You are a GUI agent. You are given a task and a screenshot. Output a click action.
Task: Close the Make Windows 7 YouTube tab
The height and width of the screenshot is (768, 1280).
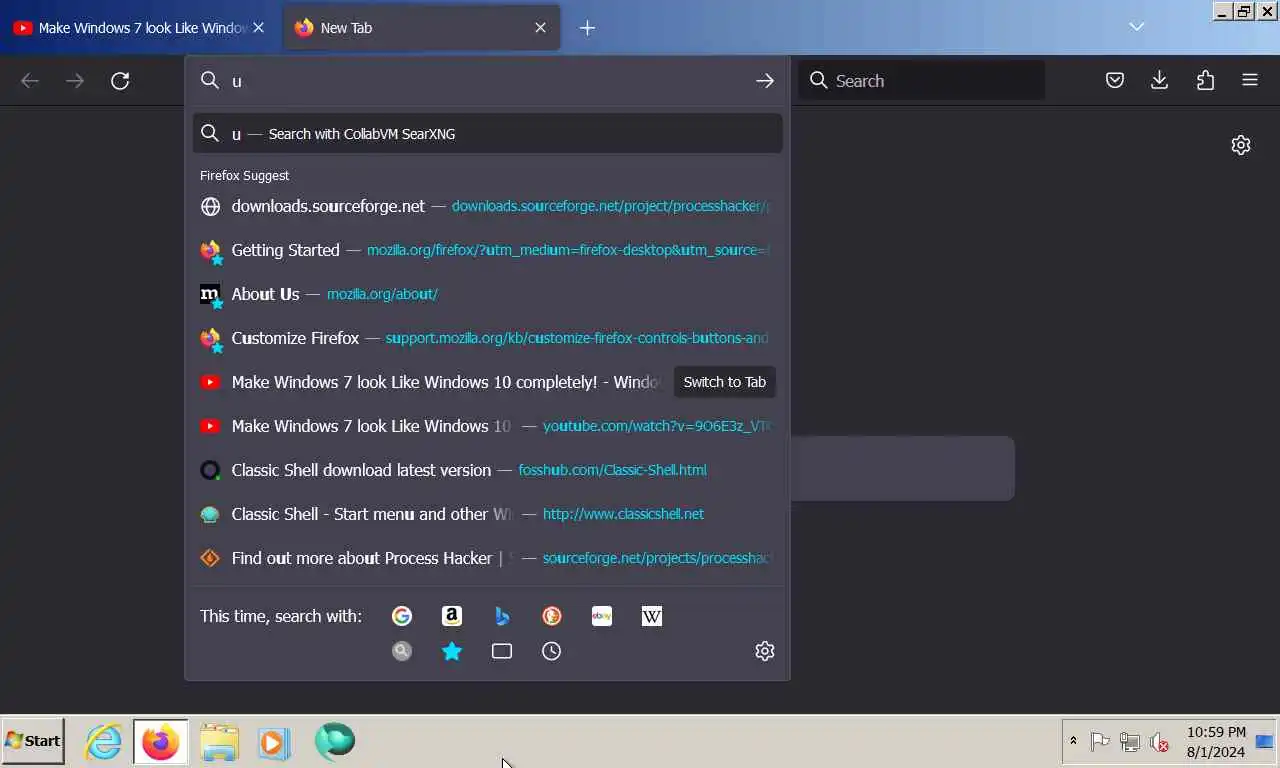point(259,28)
